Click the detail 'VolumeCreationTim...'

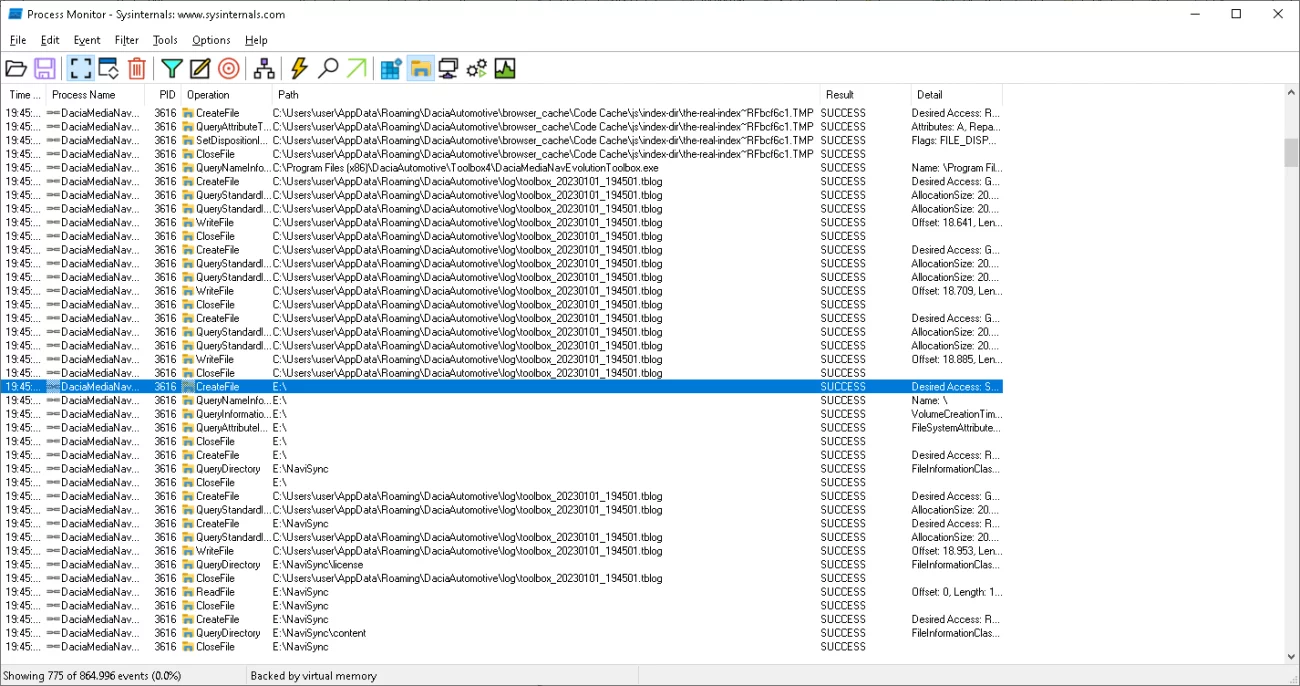tap(956, 414)
